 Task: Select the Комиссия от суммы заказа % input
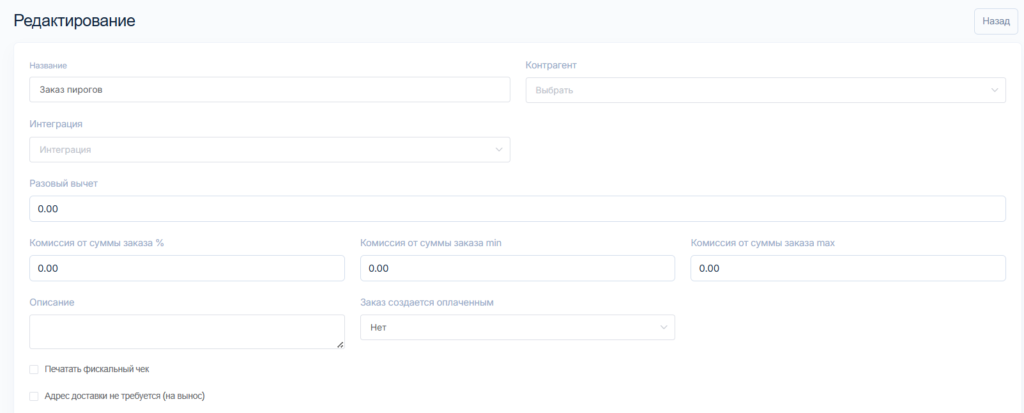tap(187, 268)
